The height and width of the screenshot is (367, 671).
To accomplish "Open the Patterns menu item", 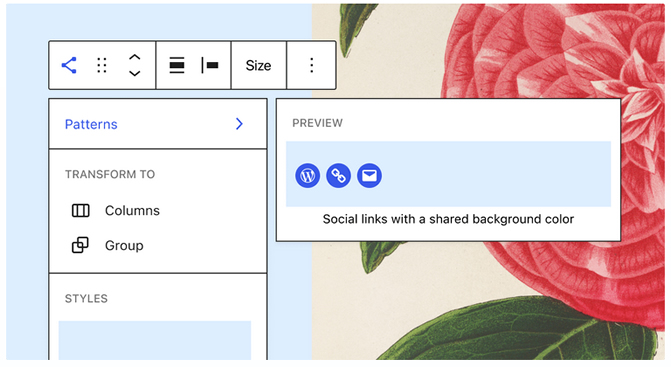I will [158, 124].
